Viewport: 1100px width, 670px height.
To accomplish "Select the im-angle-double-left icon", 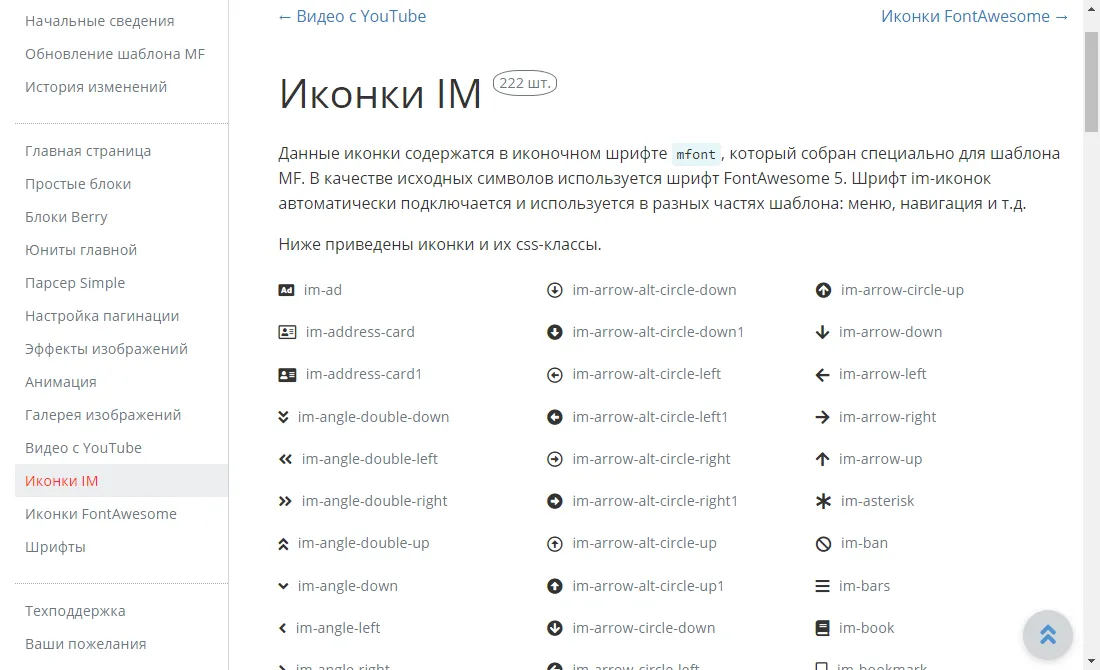I will click(284, 458).
